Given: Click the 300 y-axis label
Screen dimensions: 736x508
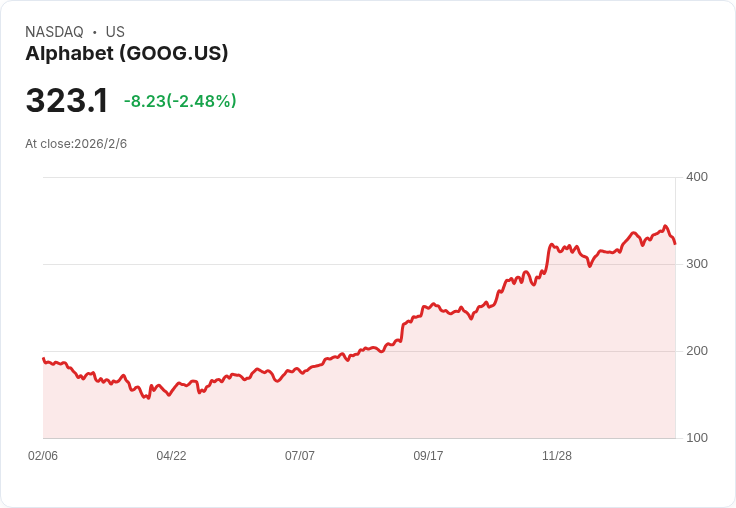Looking at the screenshot, I should (x=696, y=264).
